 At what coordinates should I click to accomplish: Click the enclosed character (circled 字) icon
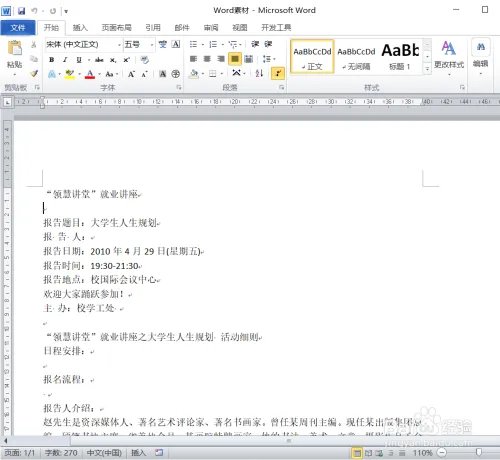tap(176, 74)
